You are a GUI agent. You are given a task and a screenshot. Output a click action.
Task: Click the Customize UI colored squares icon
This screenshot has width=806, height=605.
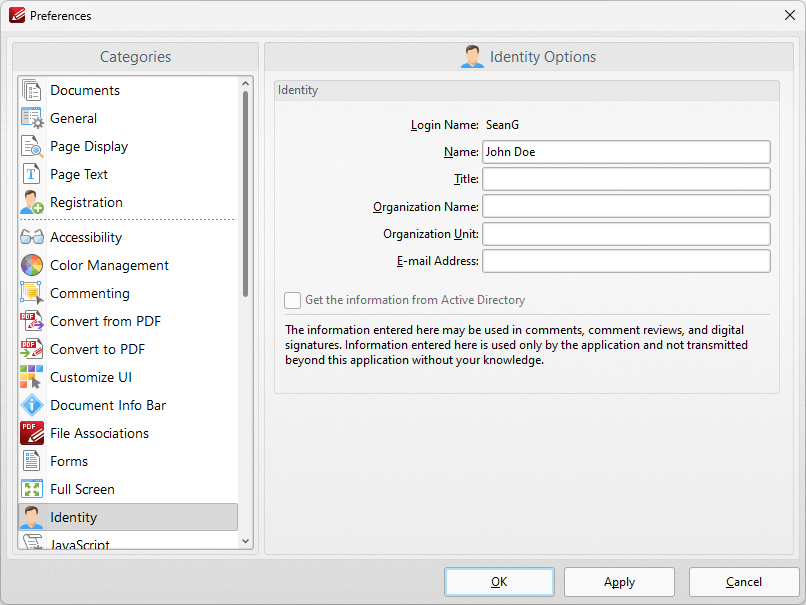[x=31, y=377]
